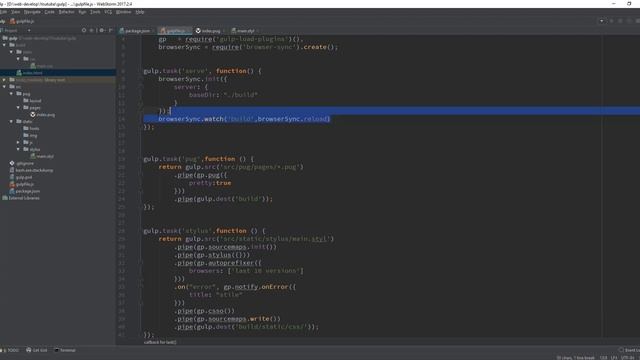Switch to the main.styl editor tab

(243, 31)
